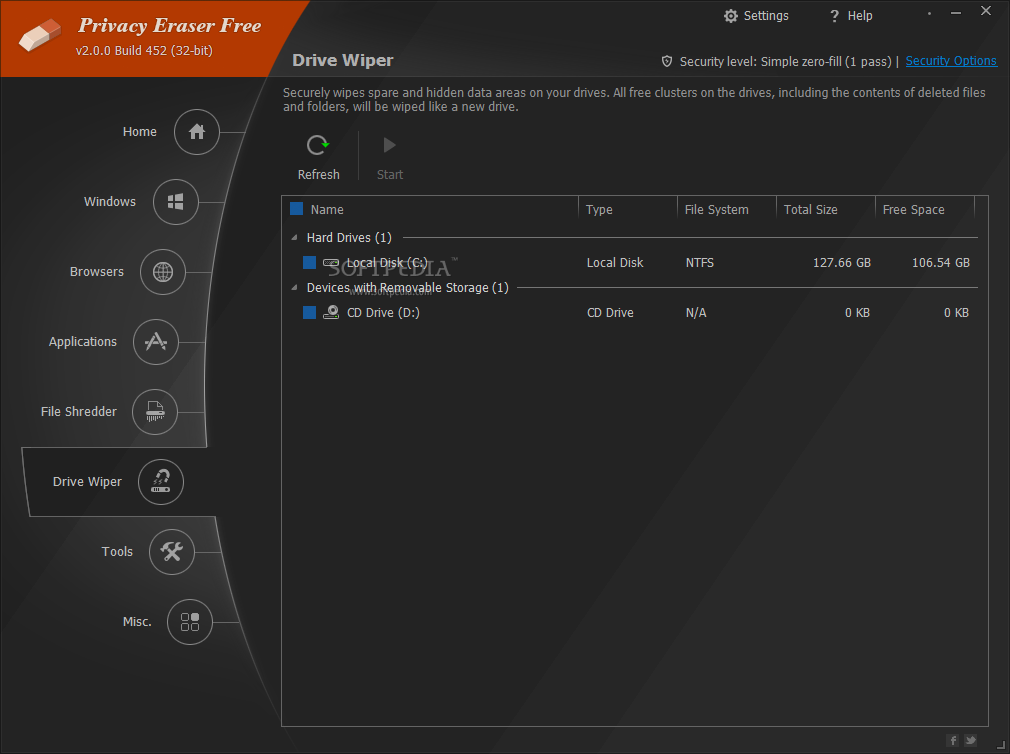
Task: Click the Hard Drives (1) group label
Action: pos(349,238)
